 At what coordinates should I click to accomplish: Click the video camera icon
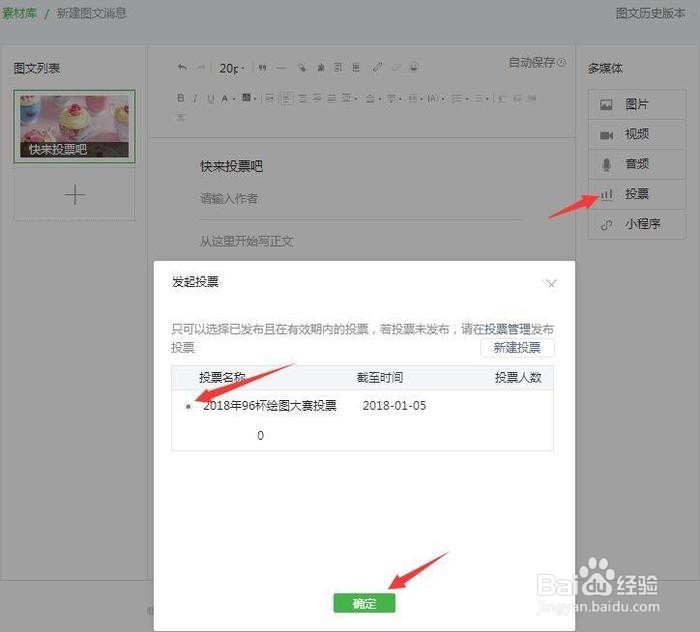(x=606, y=135)
